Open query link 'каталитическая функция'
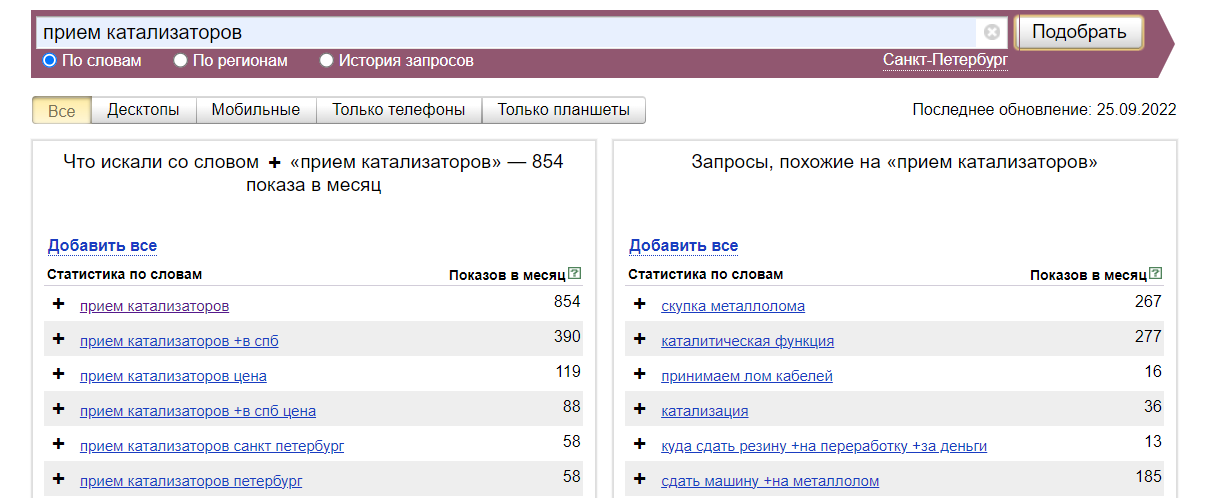The height and width of the screenshot is (498, 1205). [x=747, y=341]
